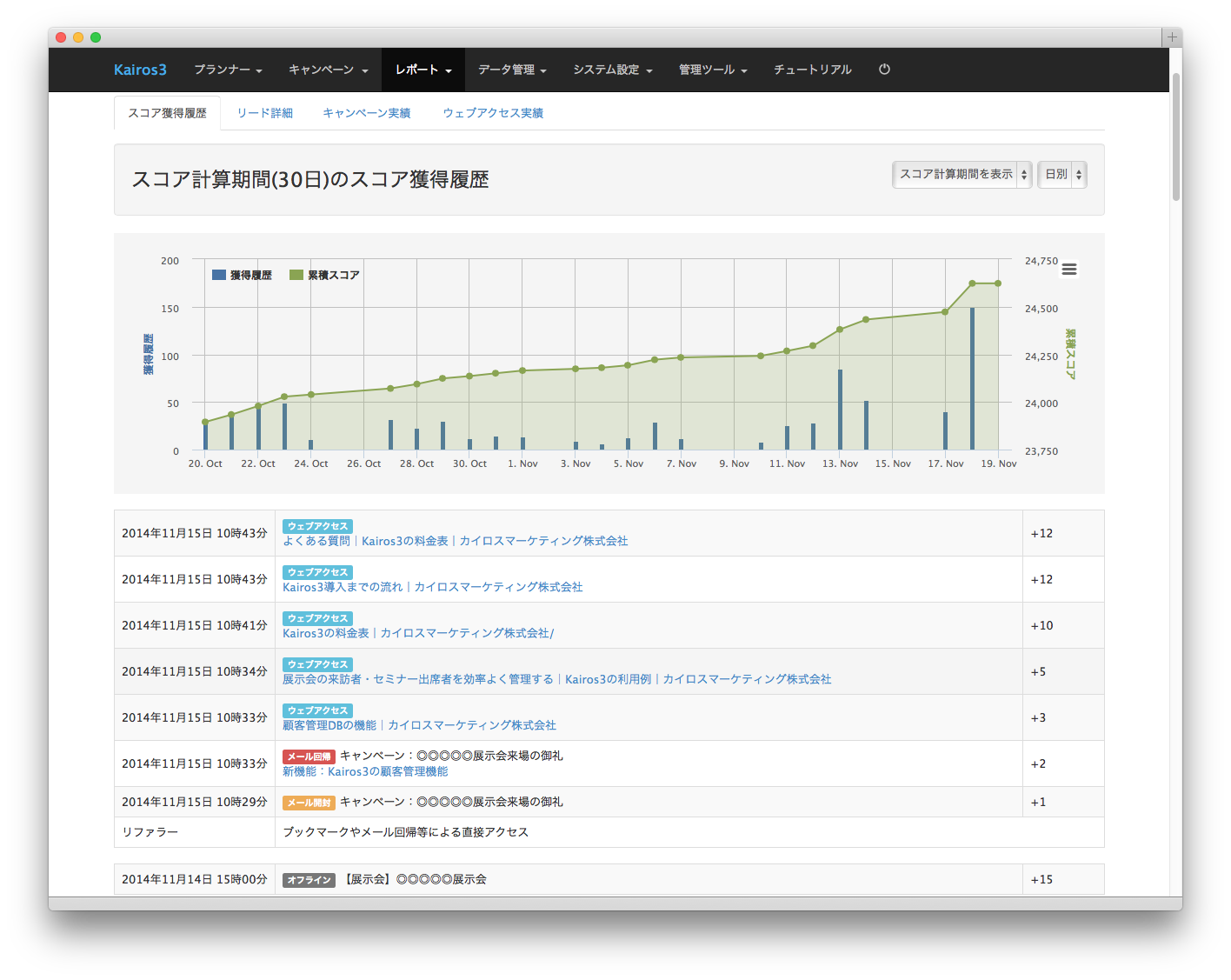Open the プランナー dropdown menu
This screenshot has width=1231, height=980.
pos(228,70)
